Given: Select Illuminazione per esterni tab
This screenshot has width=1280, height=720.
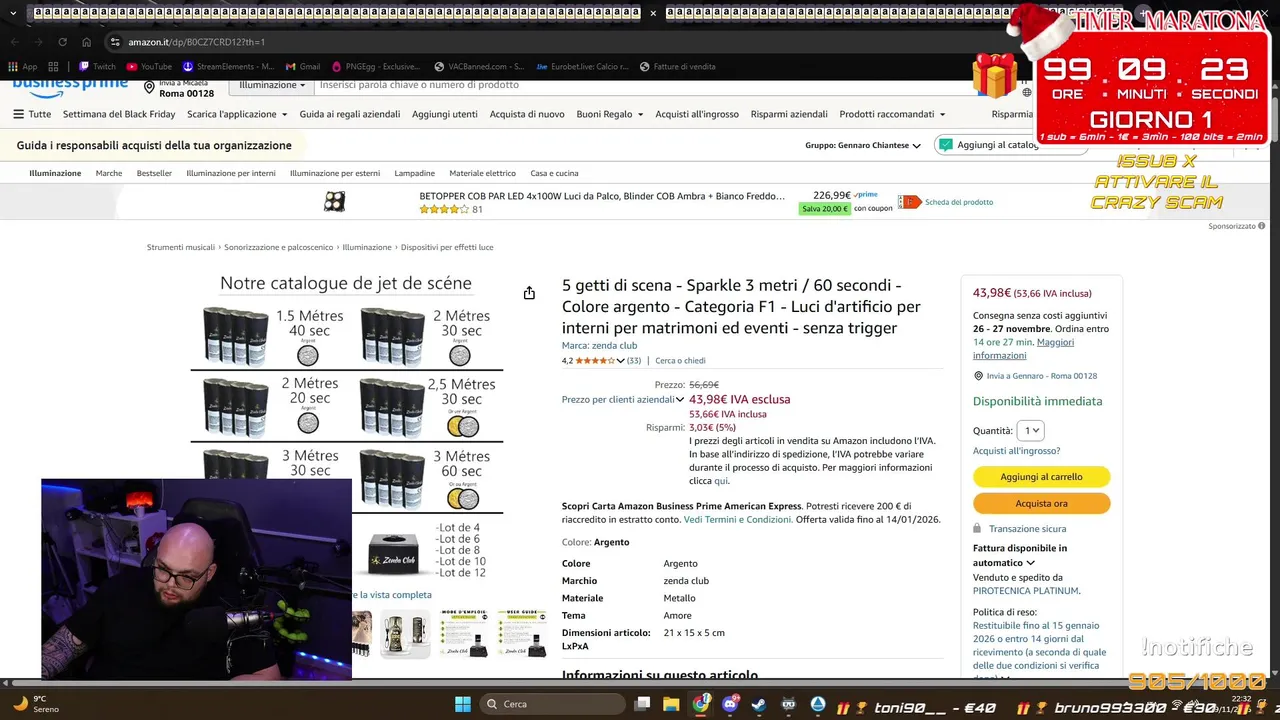Looking at the screenshot, I should tap(335, 173).
